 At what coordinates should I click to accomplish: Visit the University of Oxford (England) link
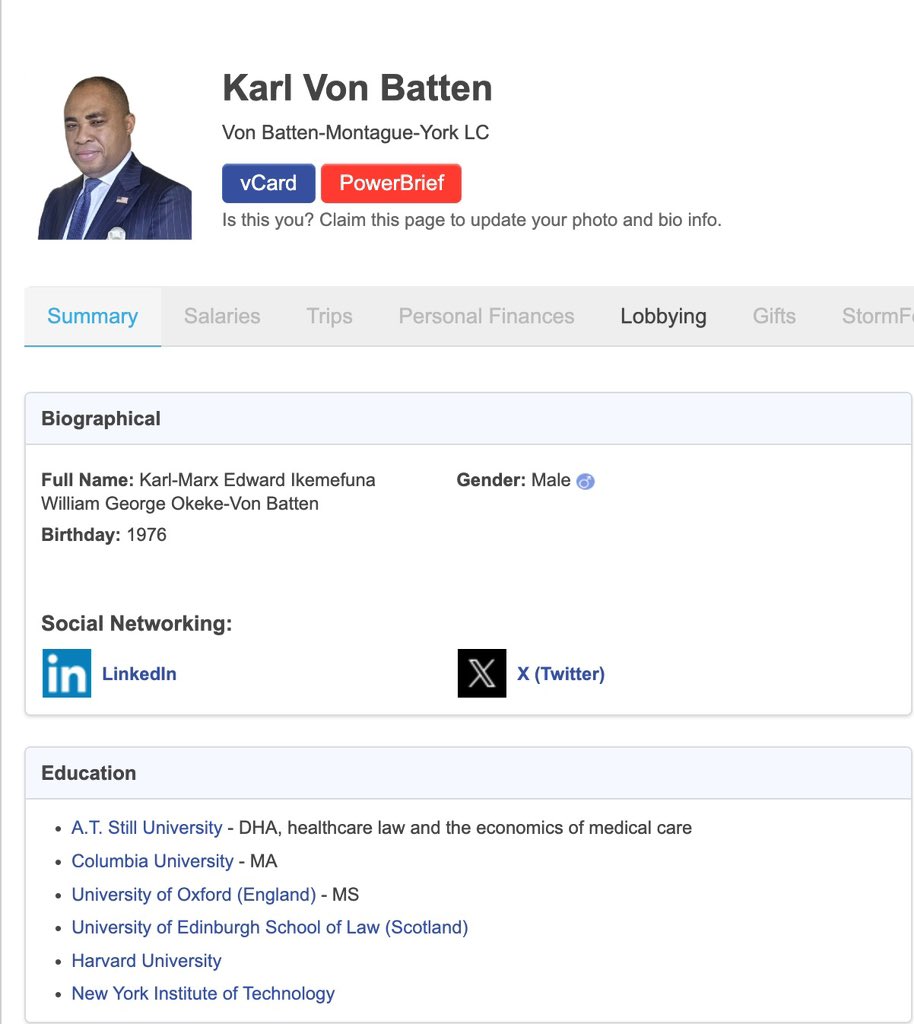[x=193, y=894]
